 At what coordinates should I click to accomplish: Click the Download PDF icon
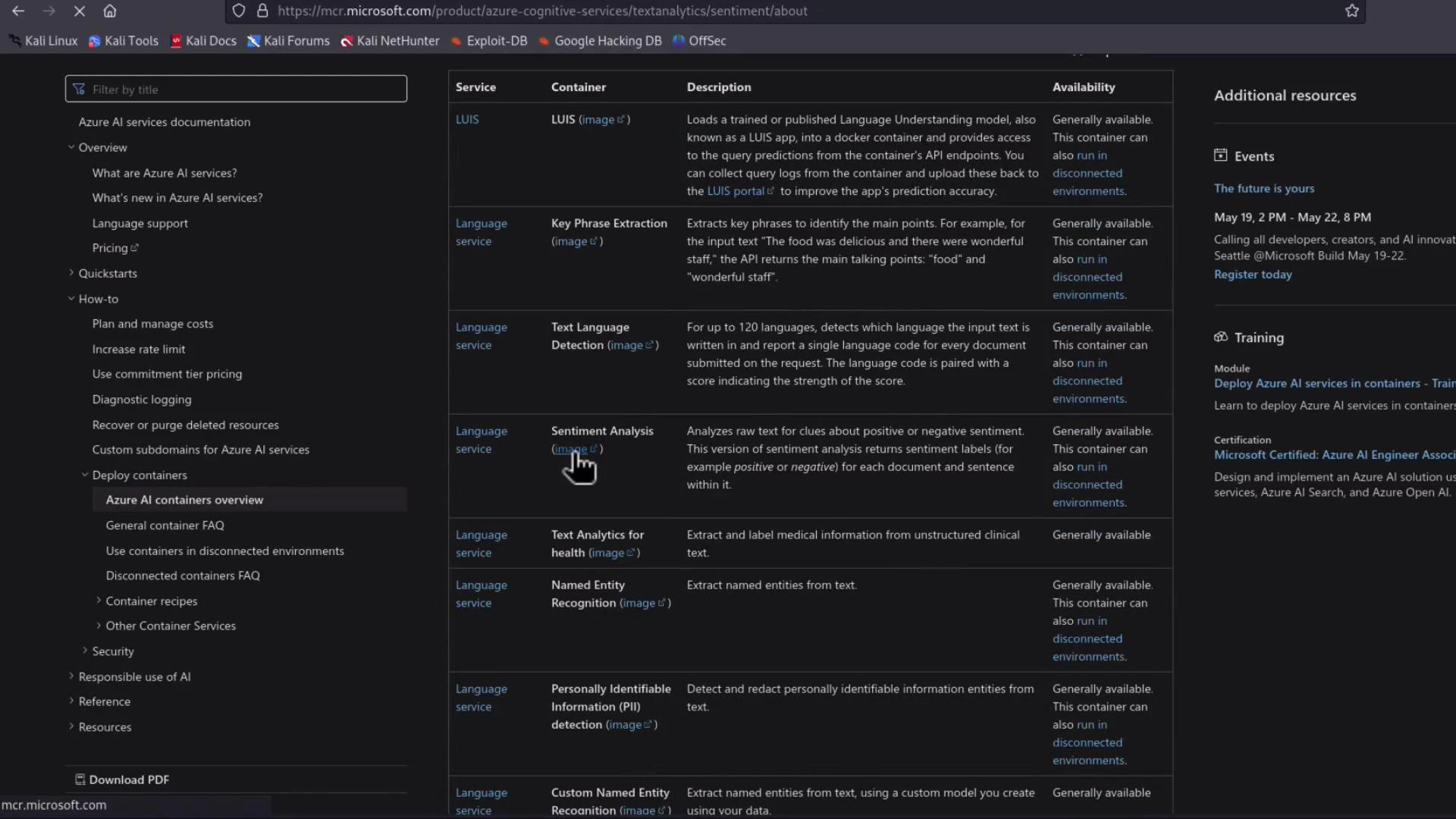click(x=80, y=779)
